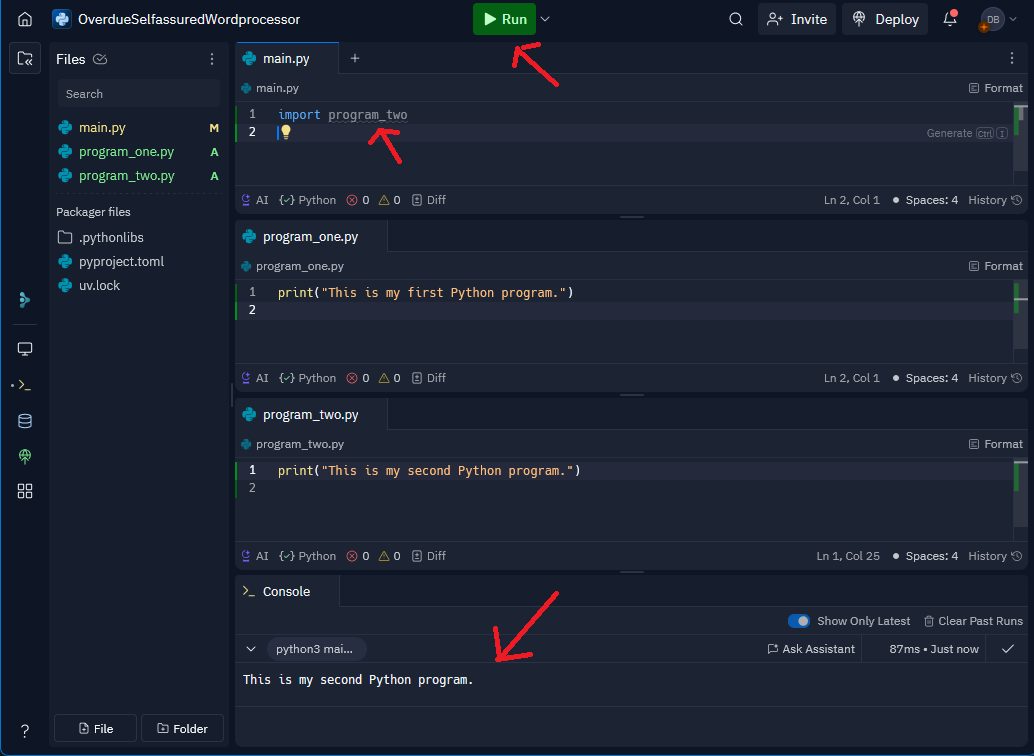Screen dimensions: 1034x756
Task: Create a new Folder button
Action: click(183, 728)
